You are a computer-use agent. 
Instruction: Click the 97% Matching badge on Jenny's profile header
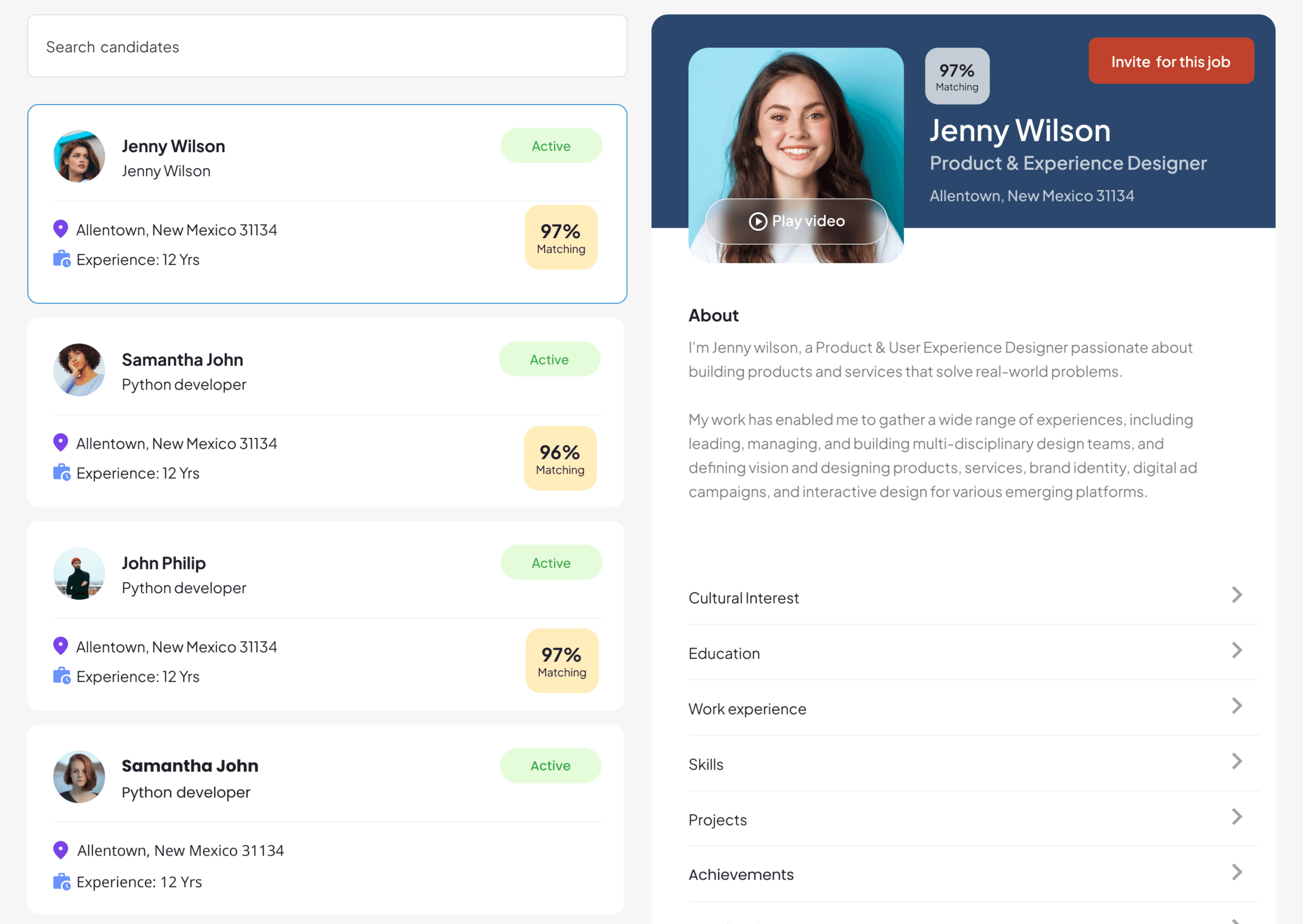956,76
